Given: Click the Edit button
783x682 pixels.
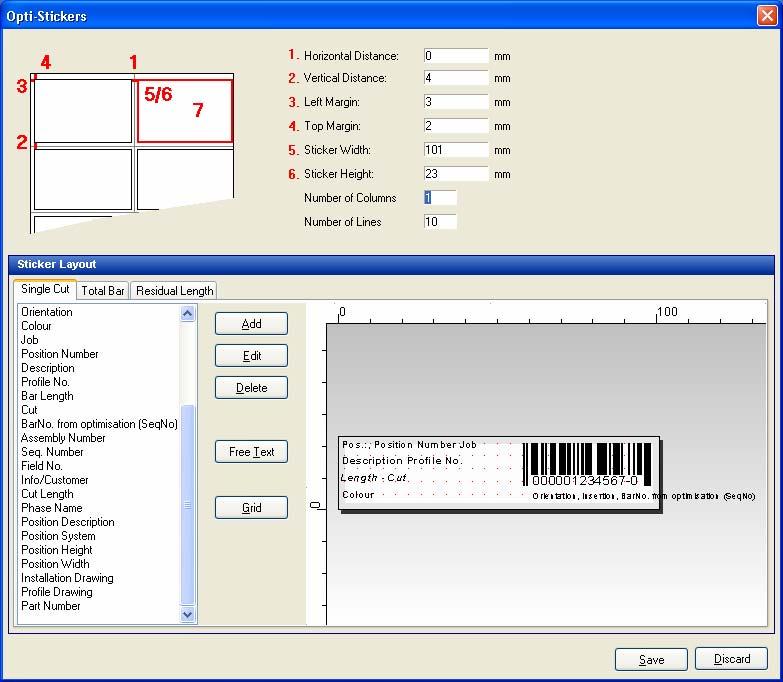Looking at the screenshot, I should tap(251, 356).
